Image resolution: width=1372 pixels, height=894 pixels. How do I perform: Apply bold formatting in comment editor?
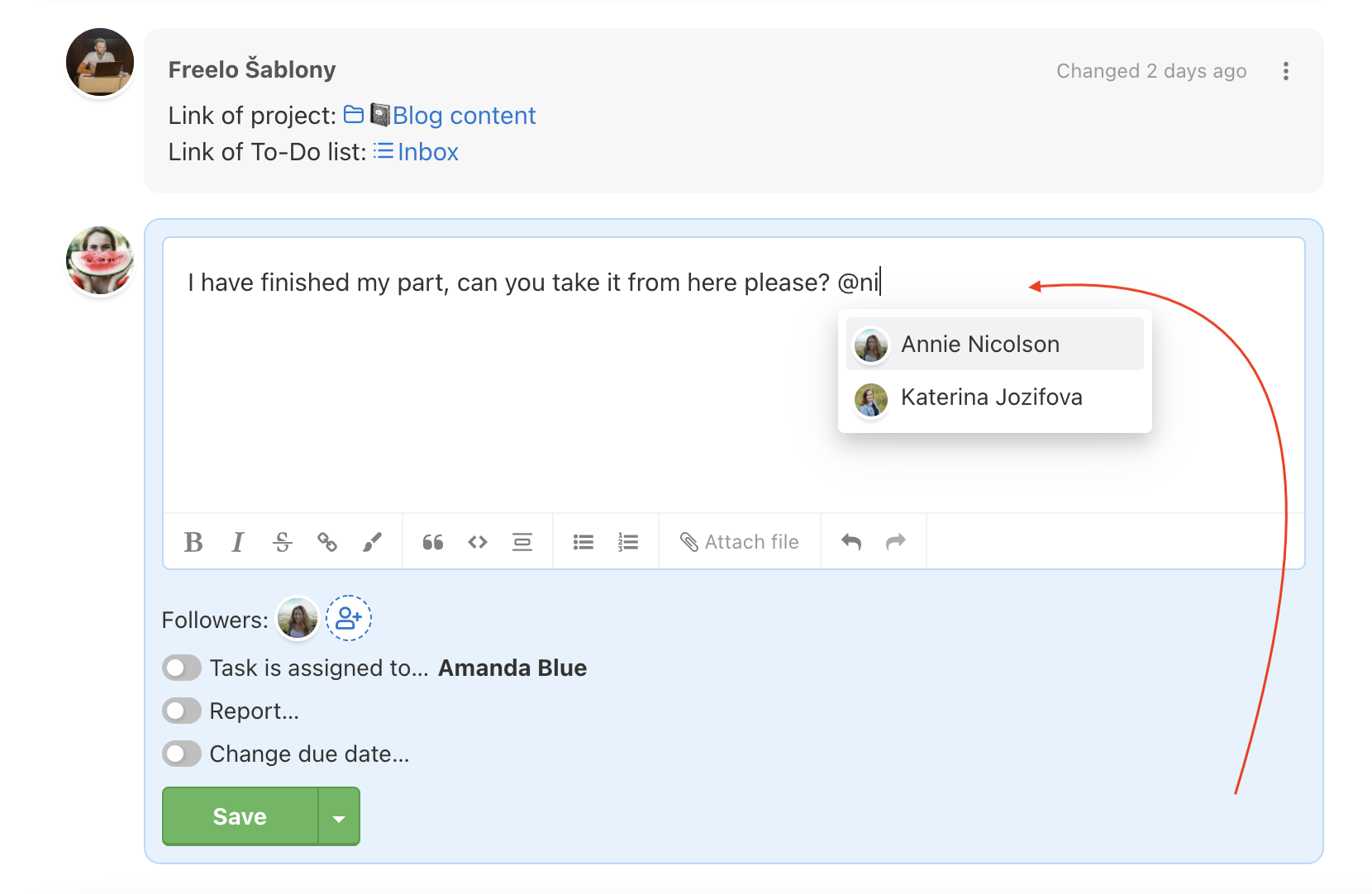click(x=193, y=542)
